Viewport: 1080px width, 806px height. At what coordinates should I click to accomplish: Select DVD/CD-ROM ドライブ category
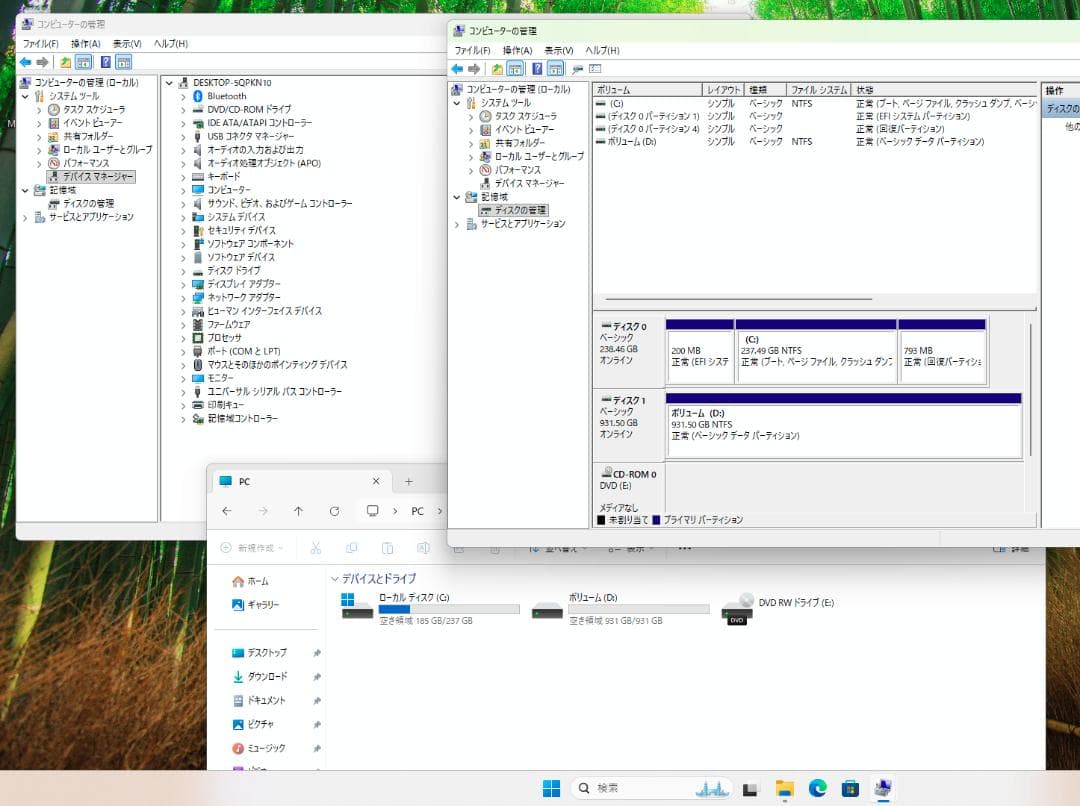click(x=249, y=109)
